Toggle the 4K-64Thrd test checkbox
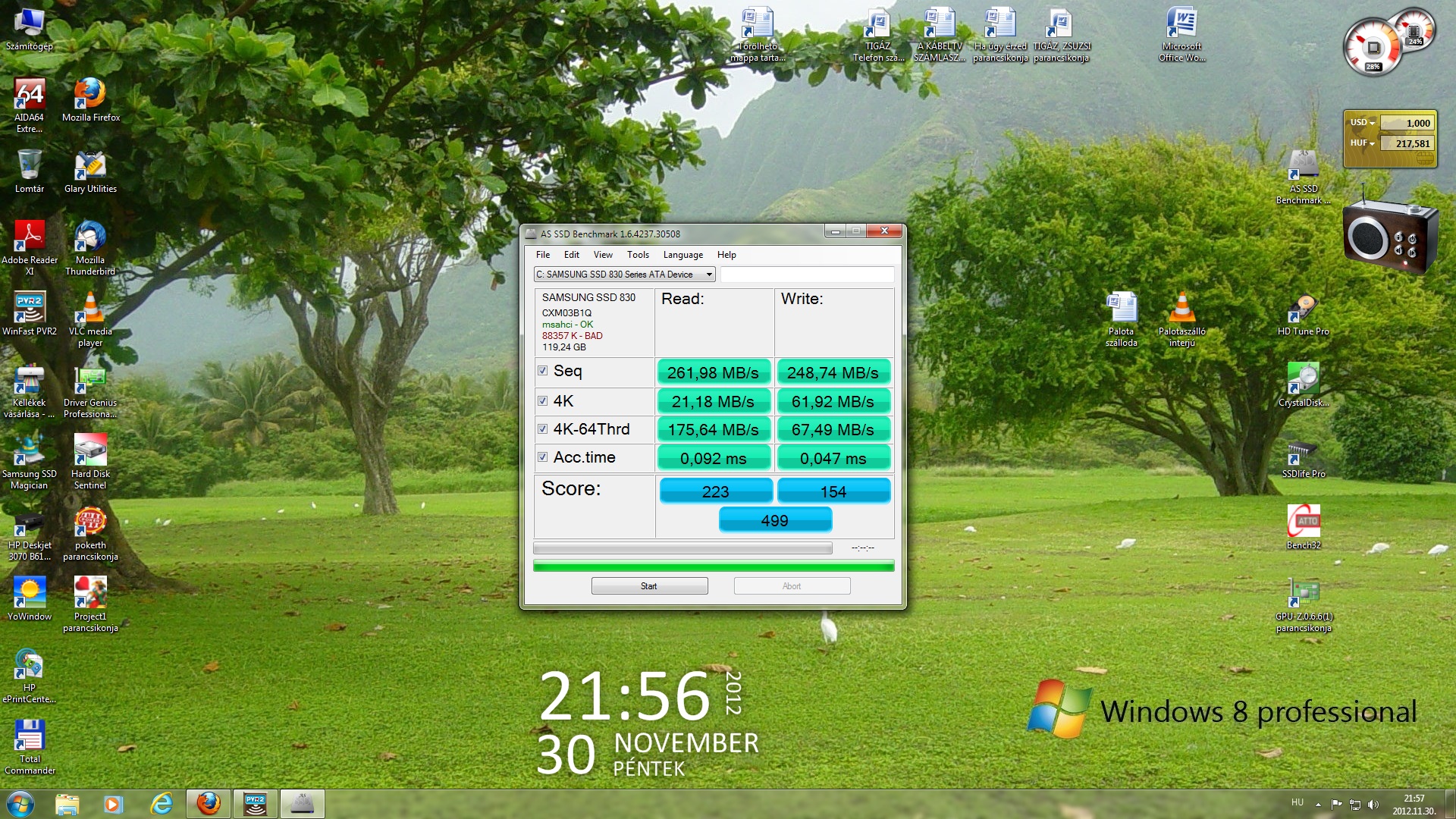1456x819 pixels. (x=542, y=429)
